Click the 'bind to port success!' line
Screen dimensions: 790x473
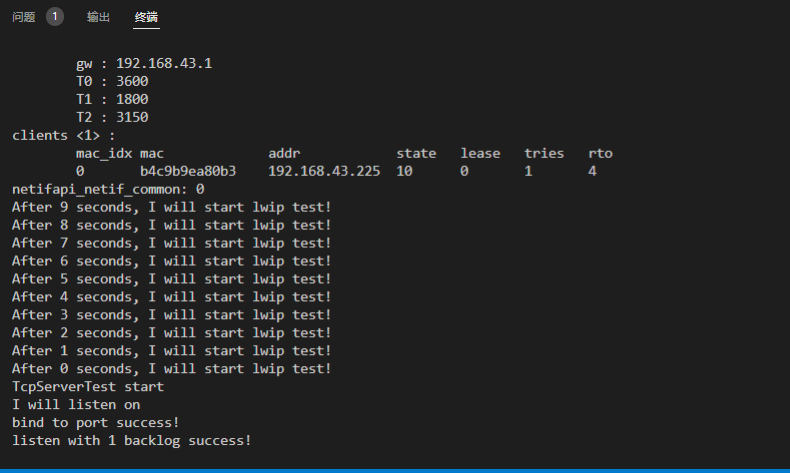pos(96,423)
